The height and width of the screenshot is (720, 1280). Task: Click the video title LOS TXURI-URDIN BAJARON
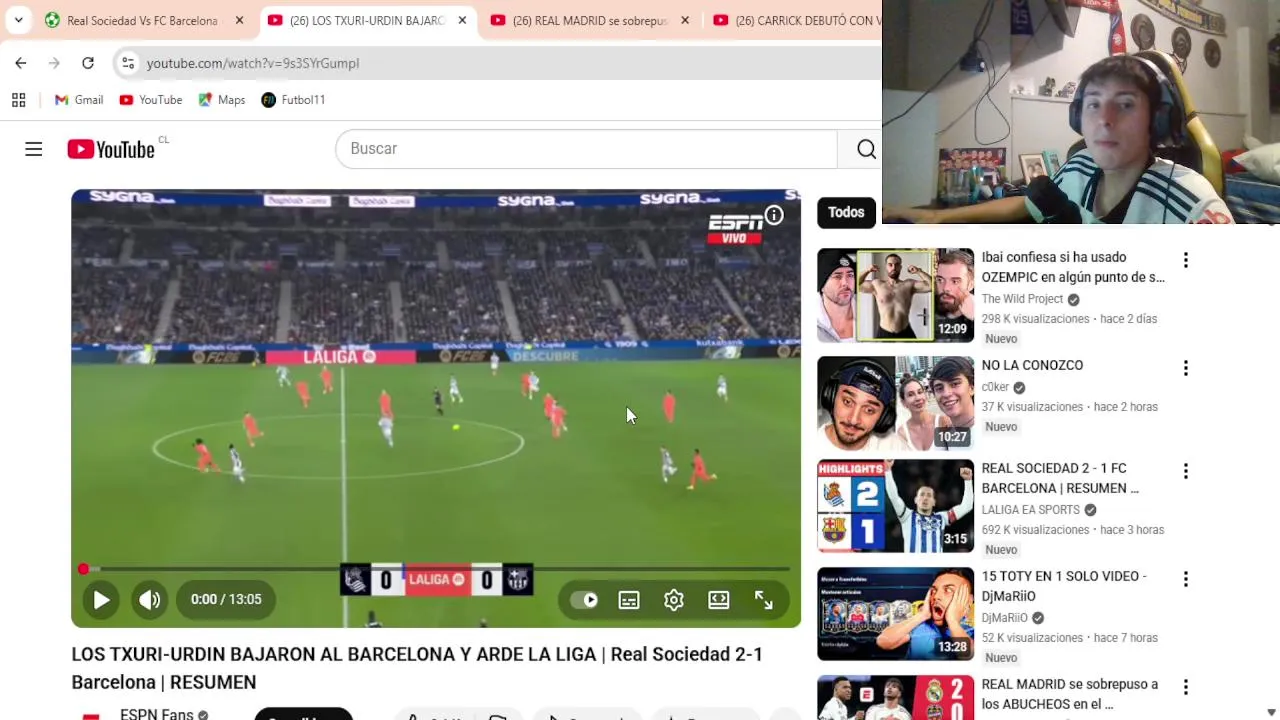[x=417, y=668]
